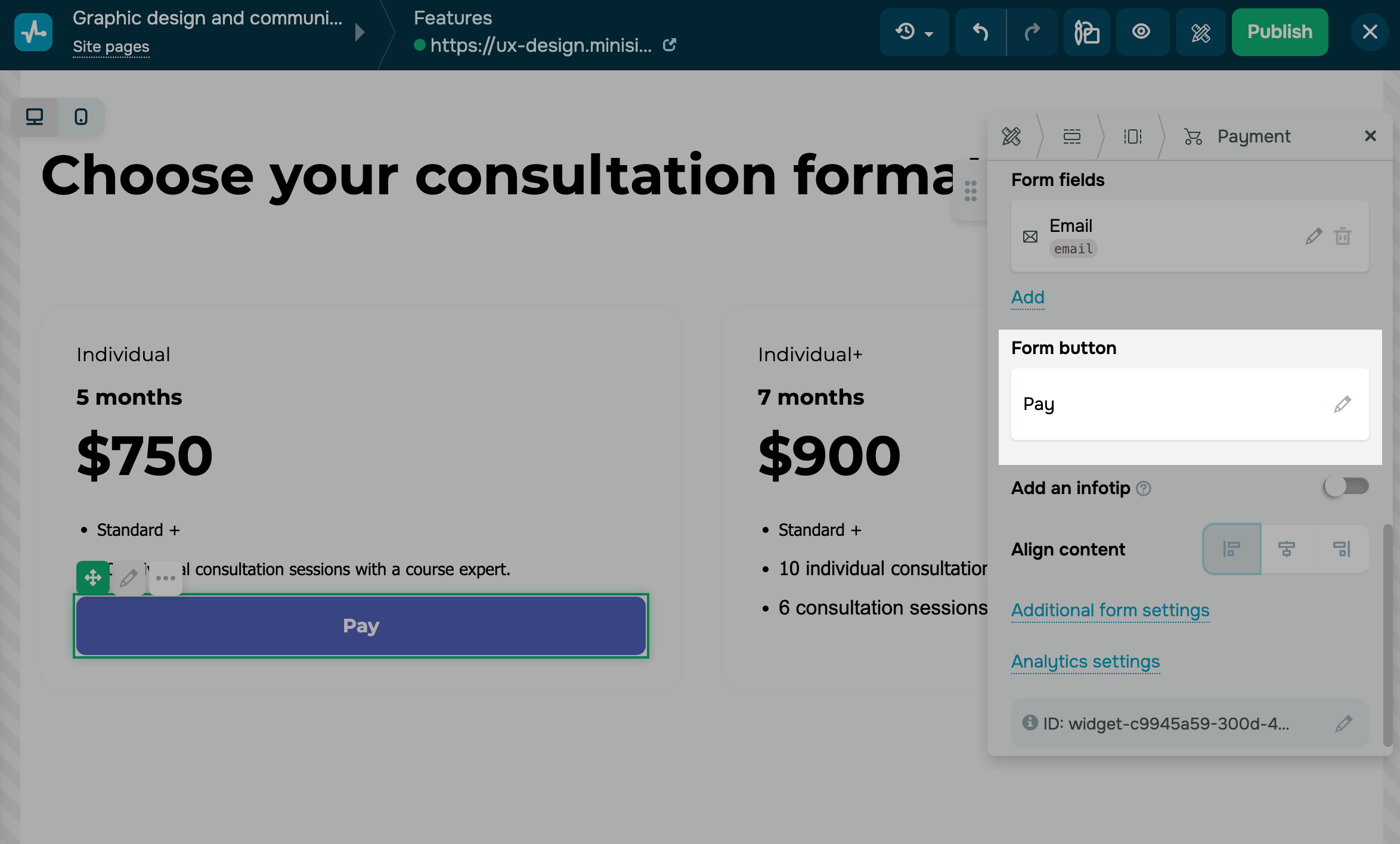
Task: Edit the Email form field
Action: coord(1314,237)
